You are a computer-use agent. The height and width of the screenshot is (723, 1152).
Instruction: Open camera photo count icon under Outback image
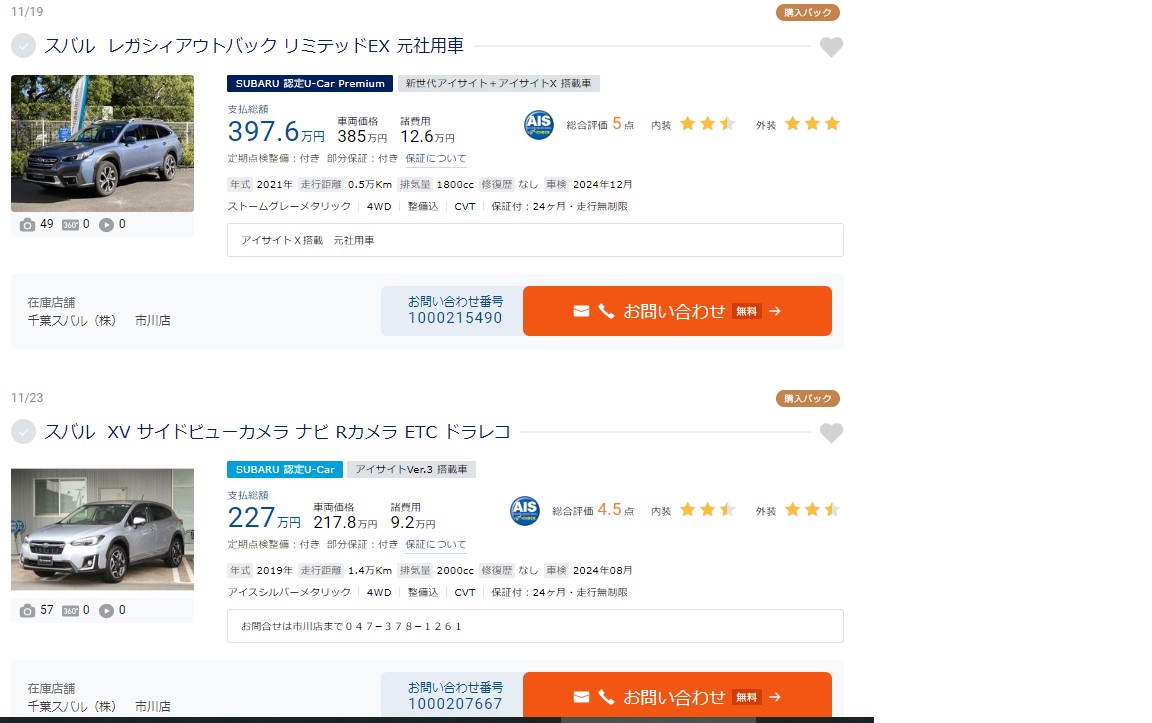click(x=27, y=225)
